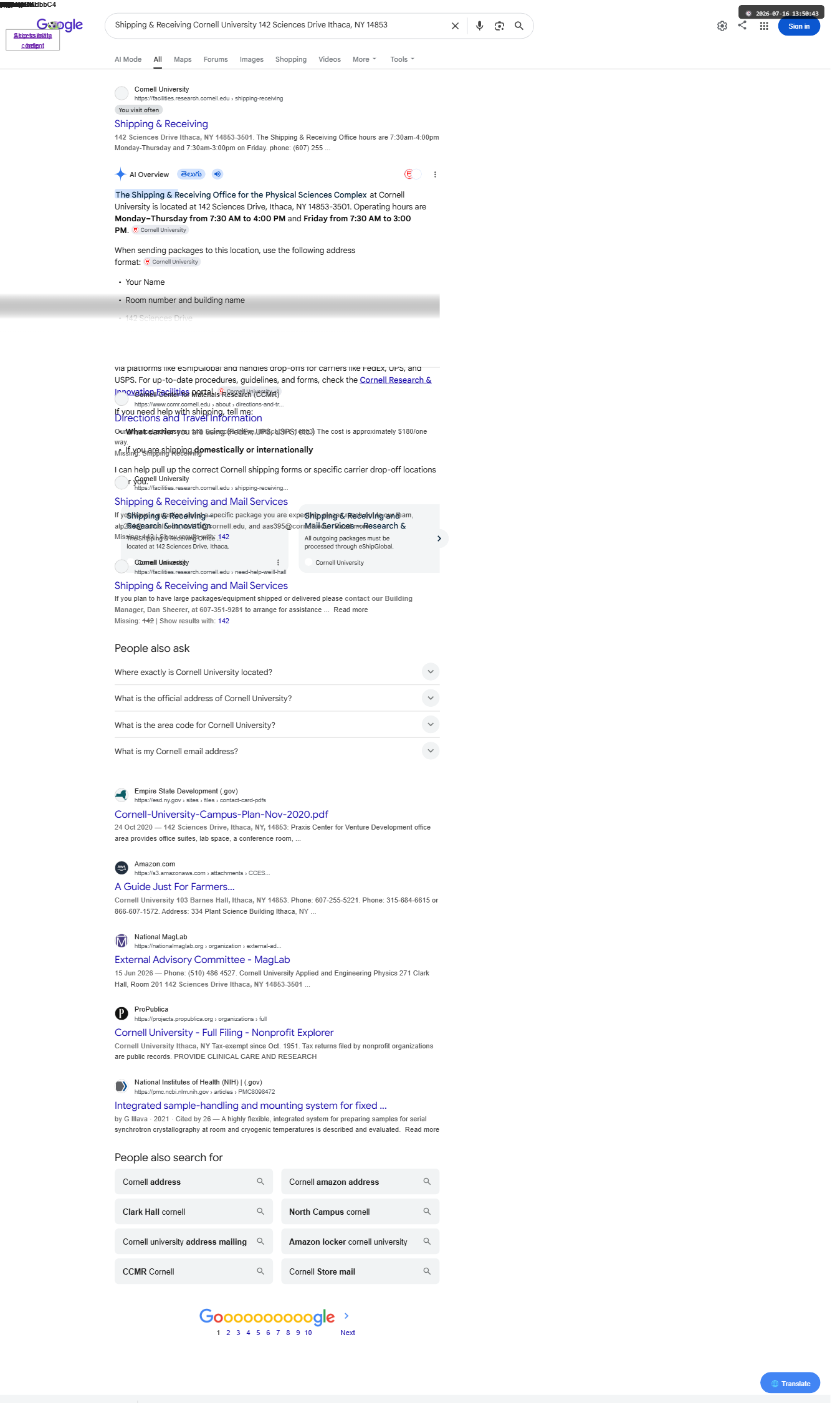
Task: Open 'Cornell University - Full Filing - Nonprofit Explorer'
Action: [224, 1033]
